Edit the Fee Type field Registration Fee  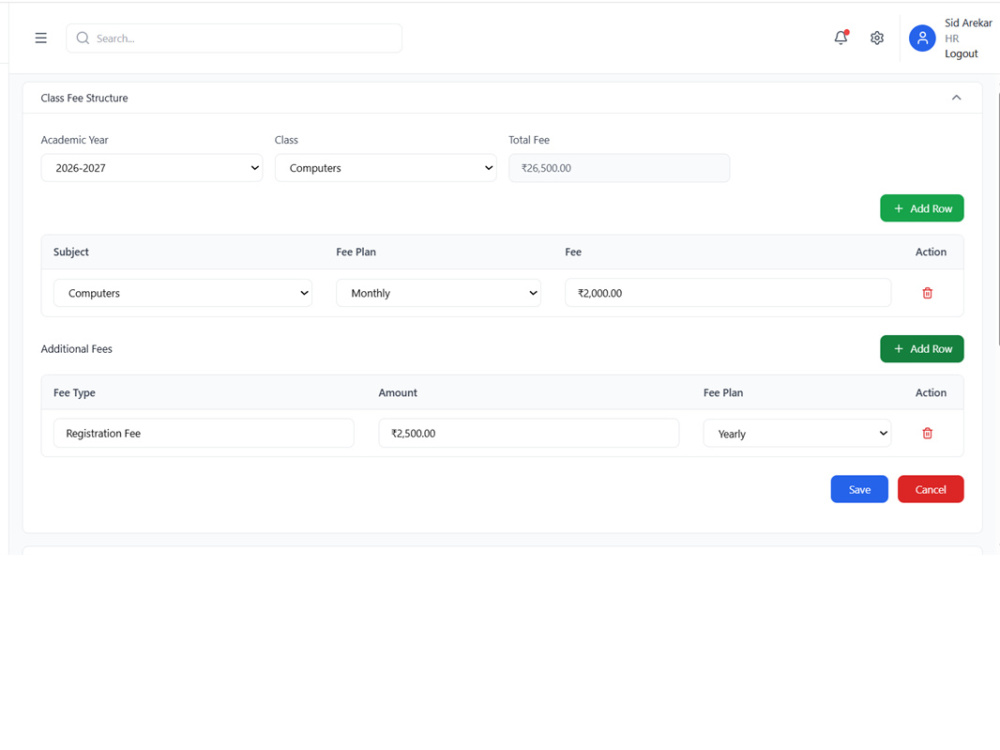pyautogui.click(x=203, y=434)
